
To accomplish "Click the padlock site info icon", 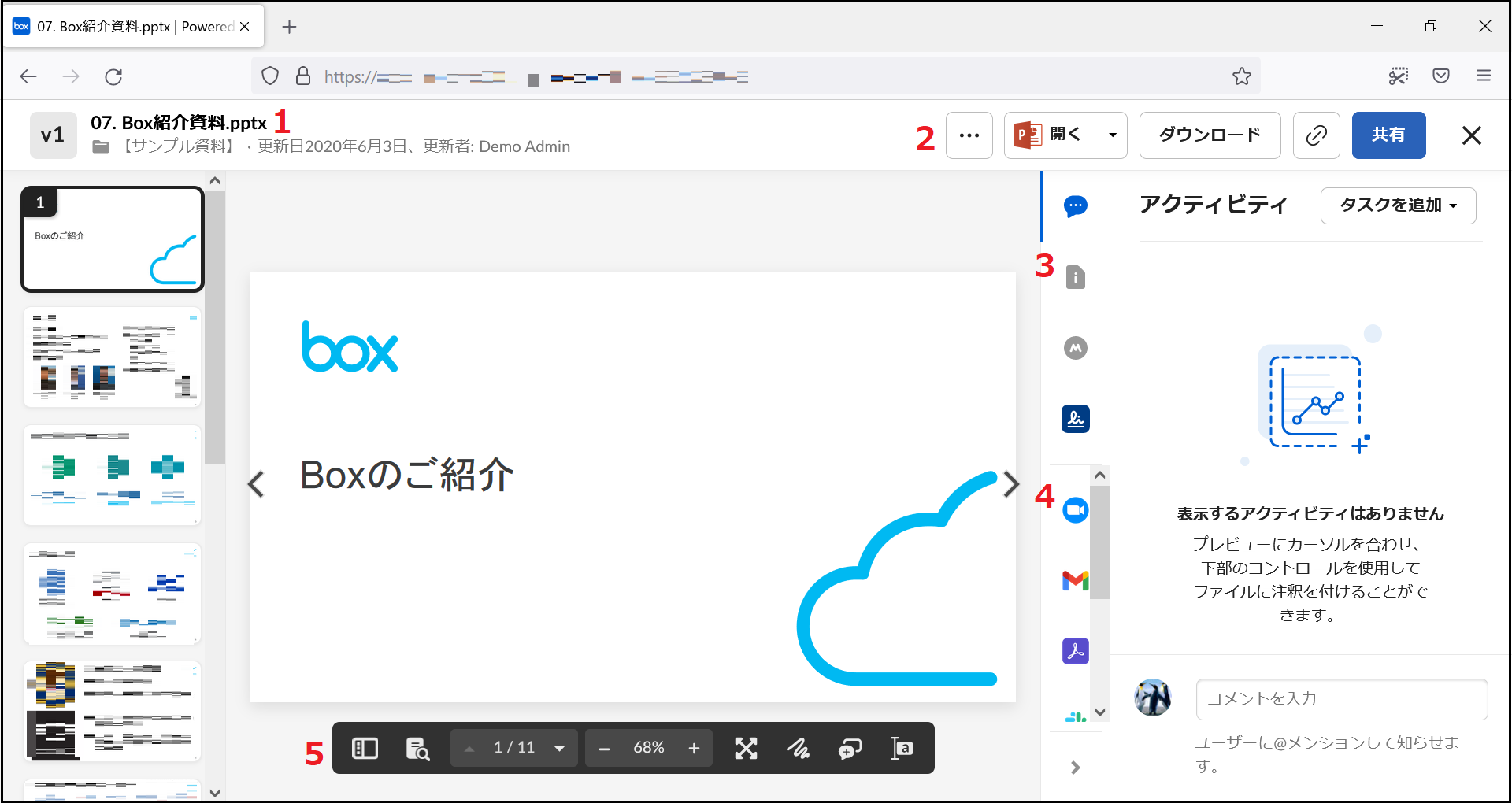I will pos(302,76).
